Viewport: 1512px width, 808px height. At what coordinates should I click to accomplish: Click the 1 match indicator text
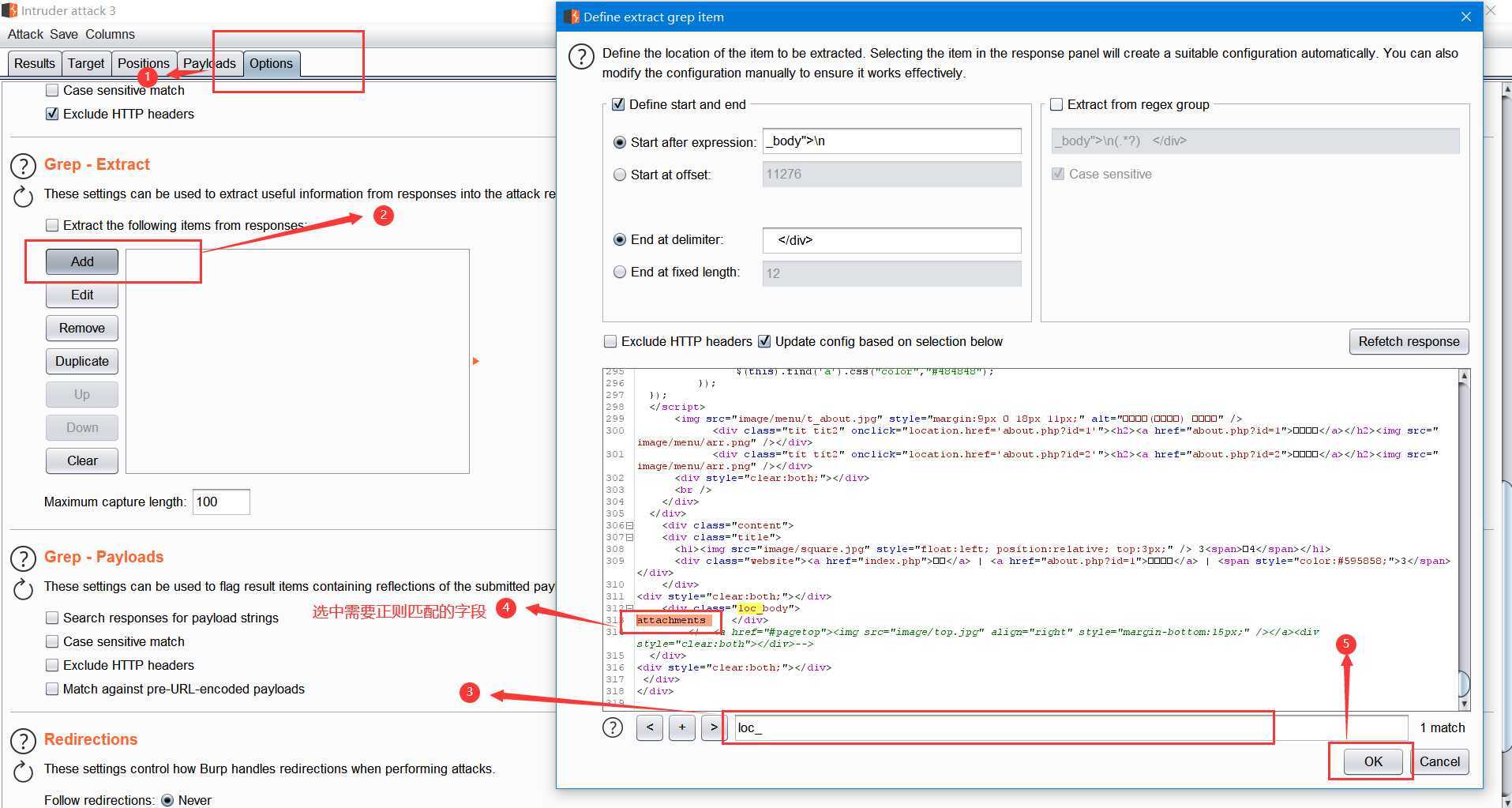point(1442,727)
